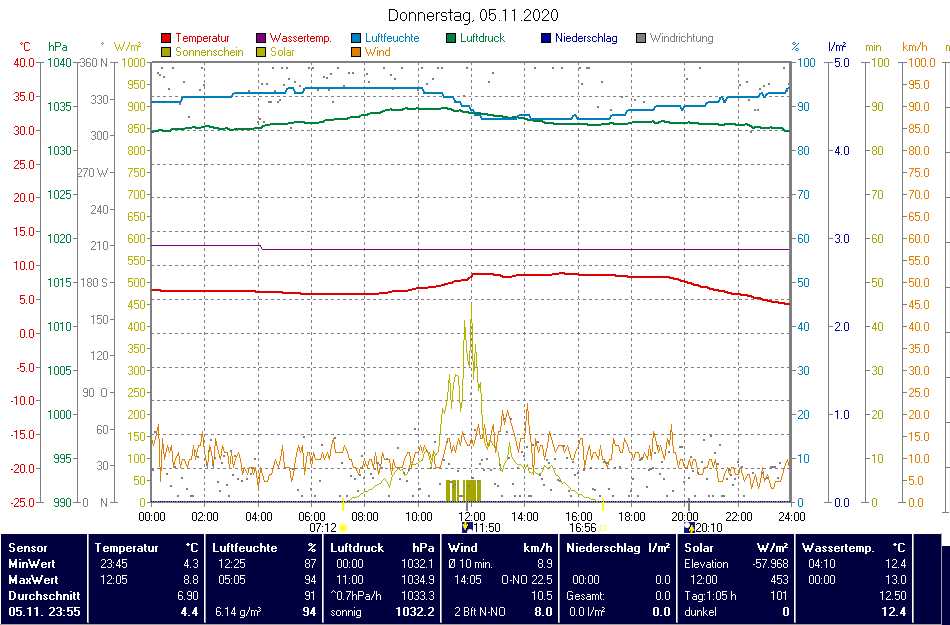Screen dimensions: 950x625
Task: Click the maximum pressure value 1034.9
Action: [417, 580]
